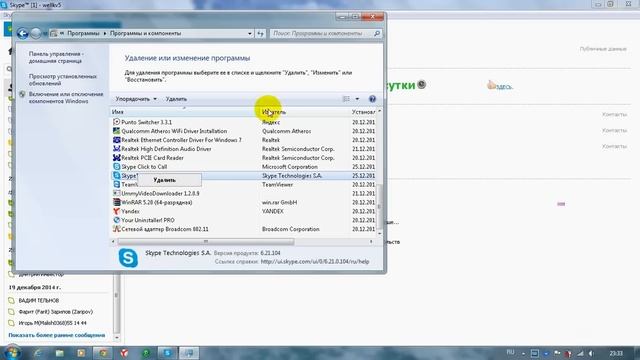Open the view options dropdown arrow

pos(357,99)
